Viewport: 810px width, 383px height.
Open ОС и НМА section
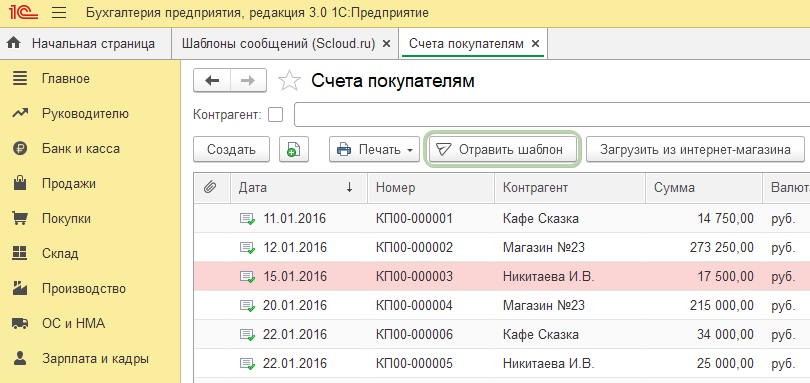tap(73, 324)
